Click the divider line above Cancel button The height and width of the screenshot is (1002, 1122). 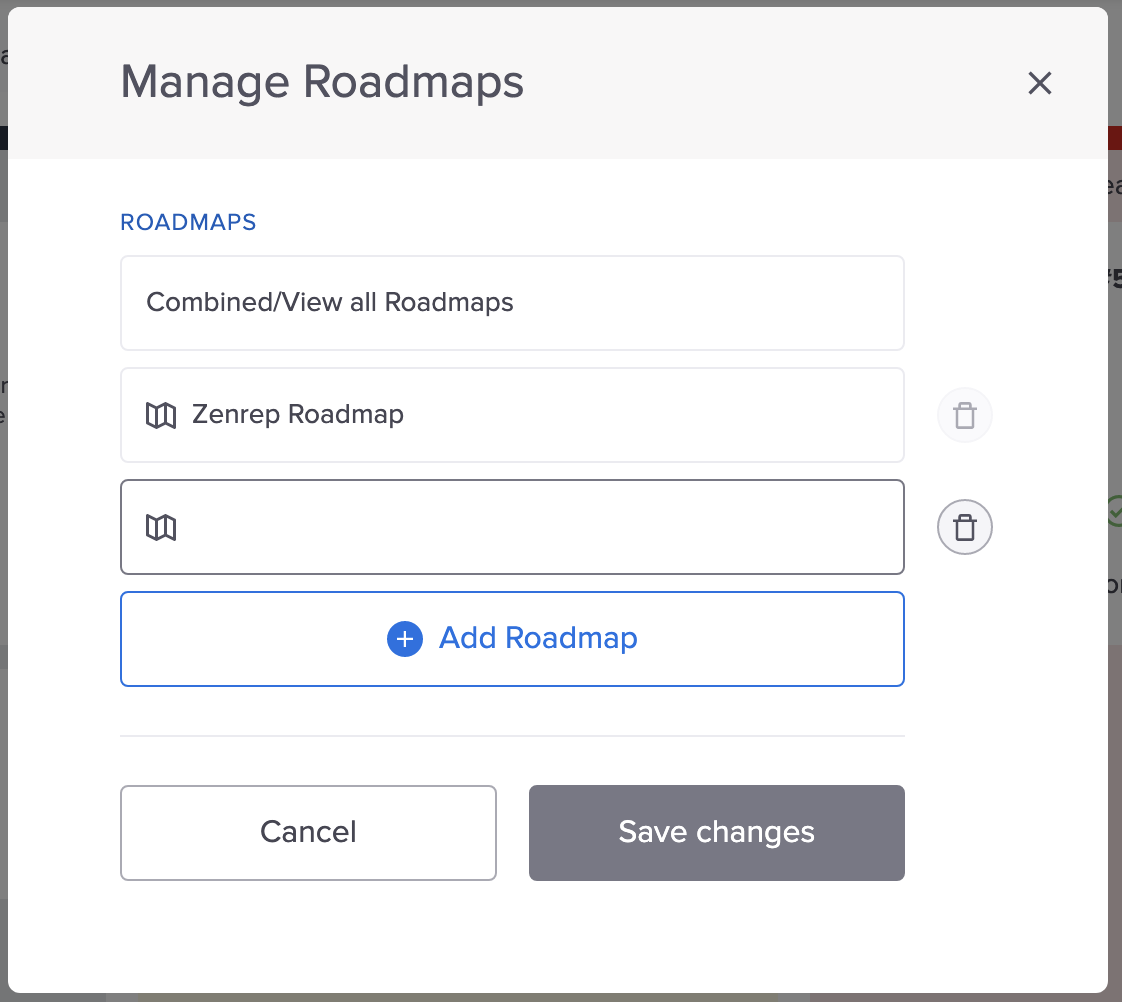click(x=512, y=736)
